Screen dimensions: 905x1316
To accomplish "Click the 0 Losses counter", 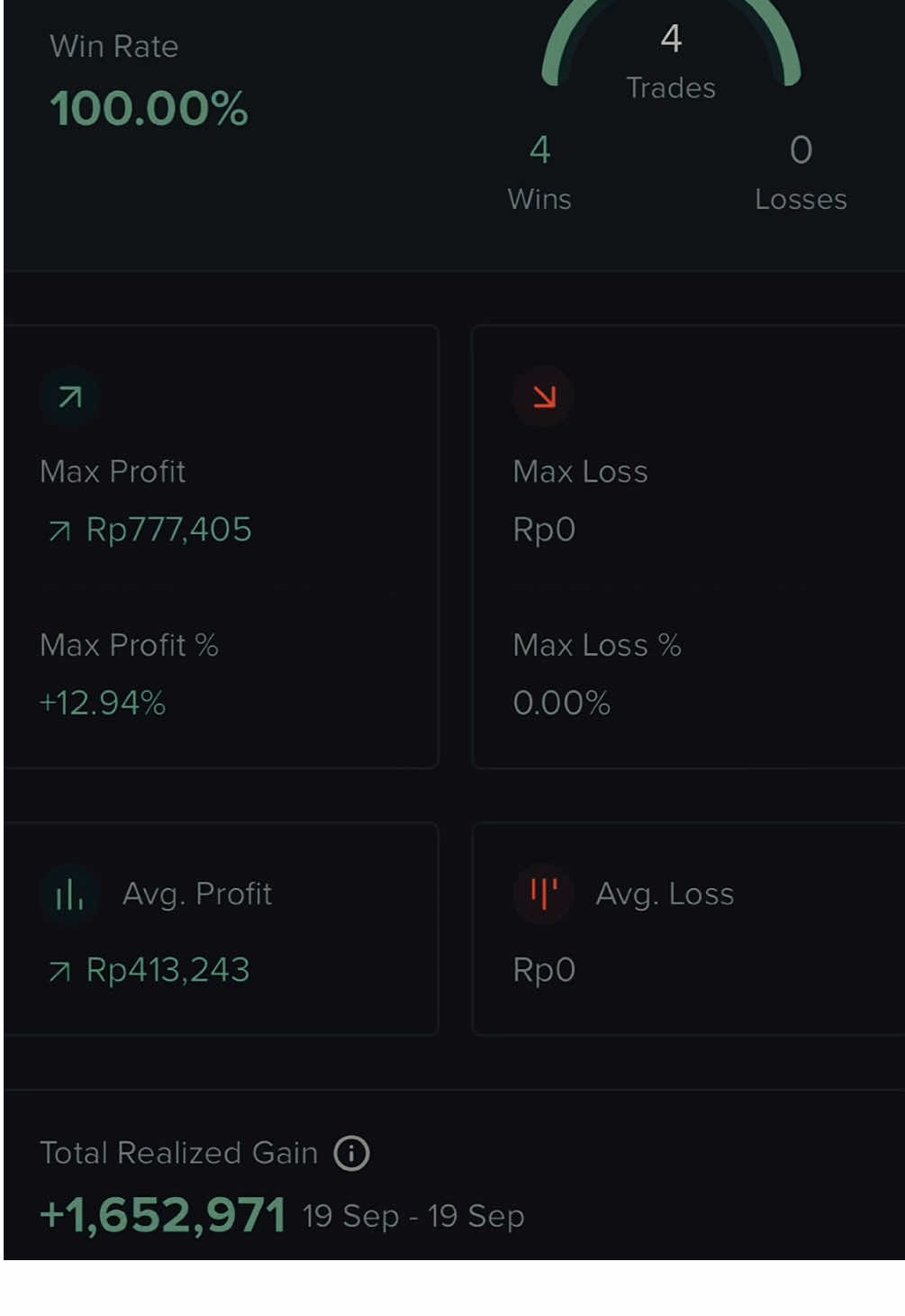I will pos(801,172).
